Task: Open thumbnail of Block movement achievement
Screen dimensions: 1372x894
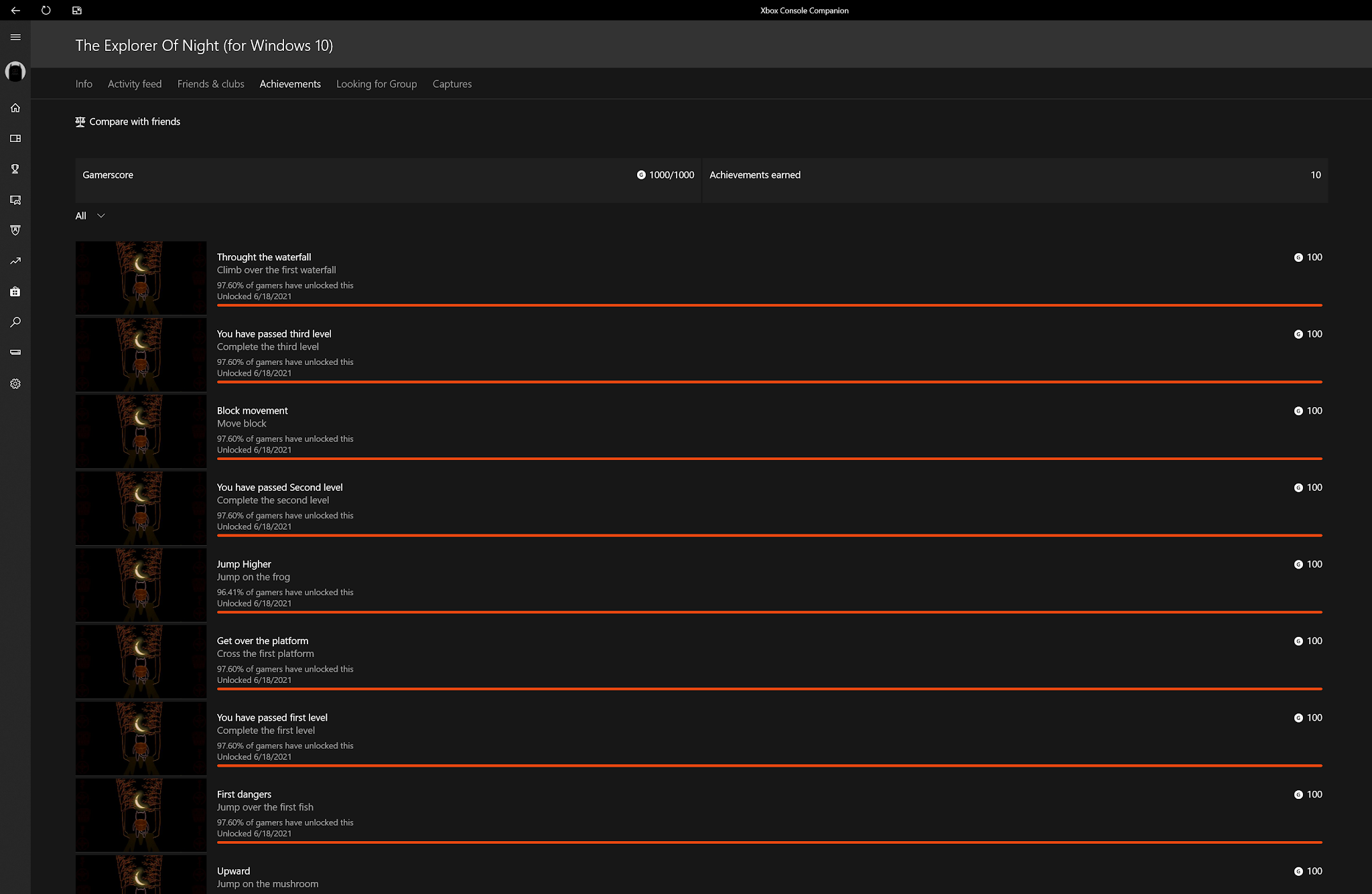Action: 141,431
